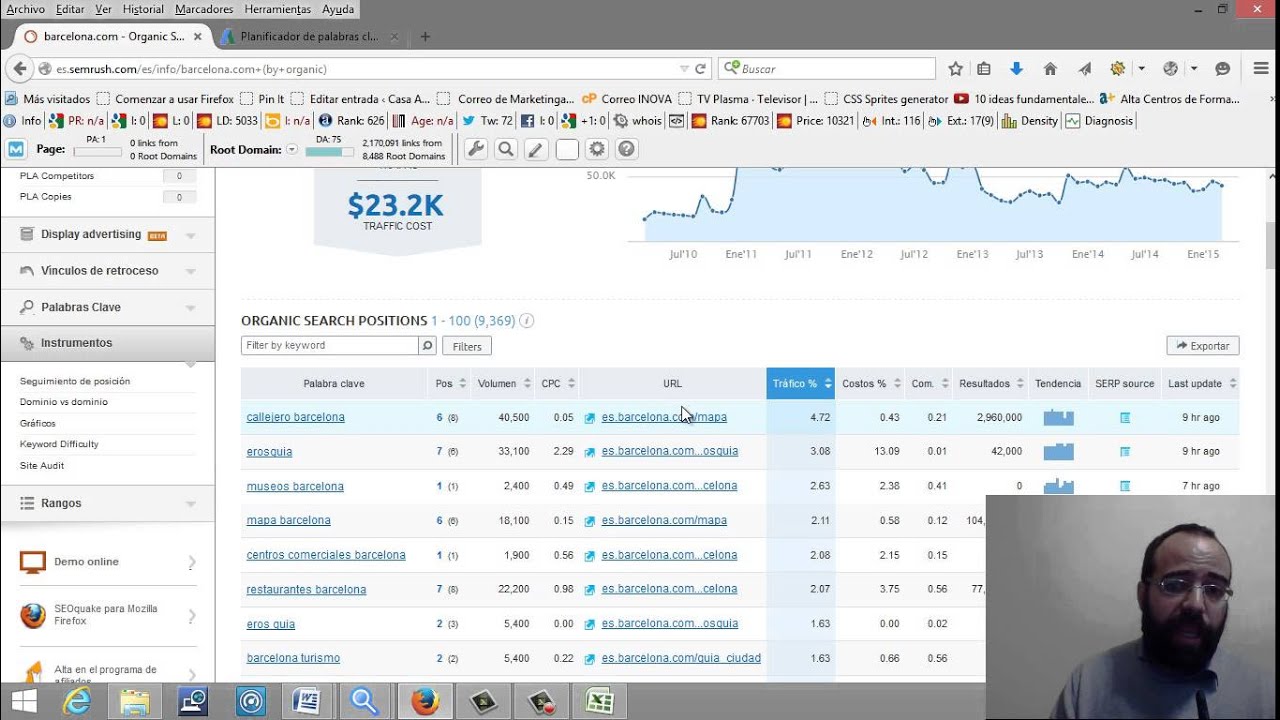Open the Firefox hamburger menu

pos(1260,69)
